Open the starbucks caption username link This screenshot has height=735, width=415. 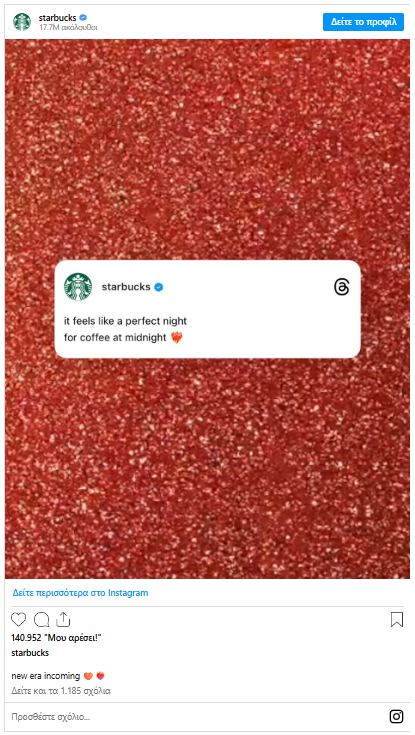tap(30, 652)
